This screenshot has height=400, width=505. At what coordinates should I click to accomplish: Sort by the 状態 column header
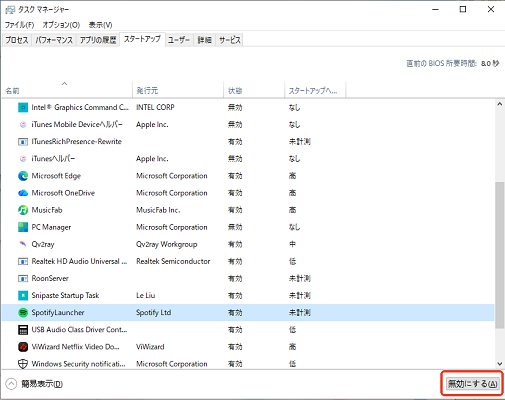pos(254,90)
